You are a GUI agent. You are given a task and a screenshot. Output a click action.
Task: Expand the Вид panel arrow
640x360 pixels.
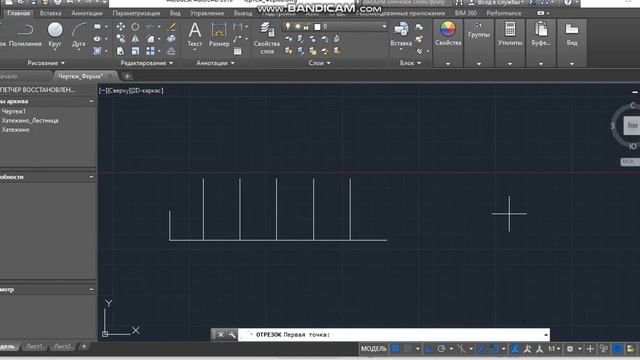coord(572,64)
